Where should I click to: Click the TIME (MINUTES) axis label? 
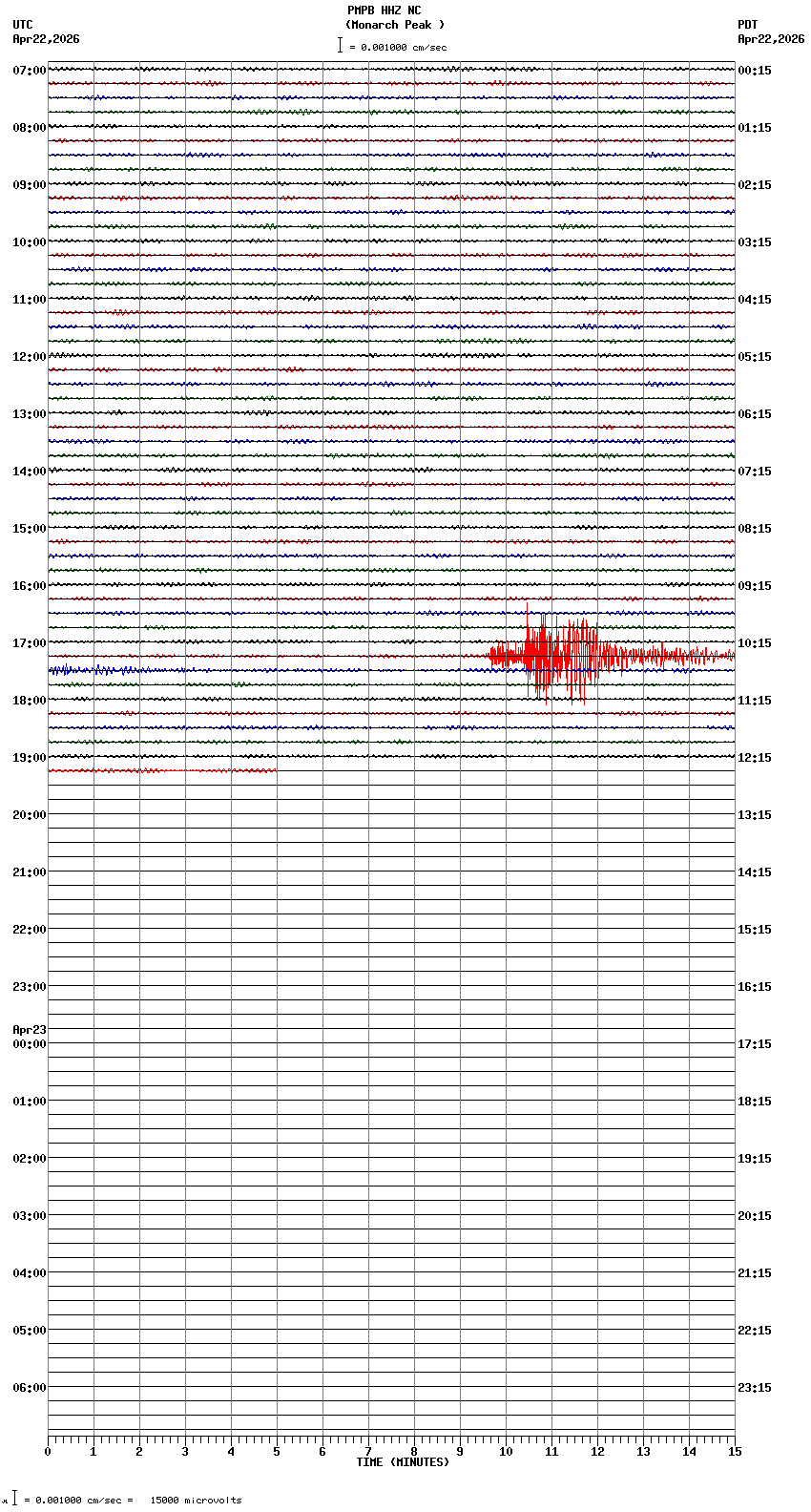[x=403, y=1462]
